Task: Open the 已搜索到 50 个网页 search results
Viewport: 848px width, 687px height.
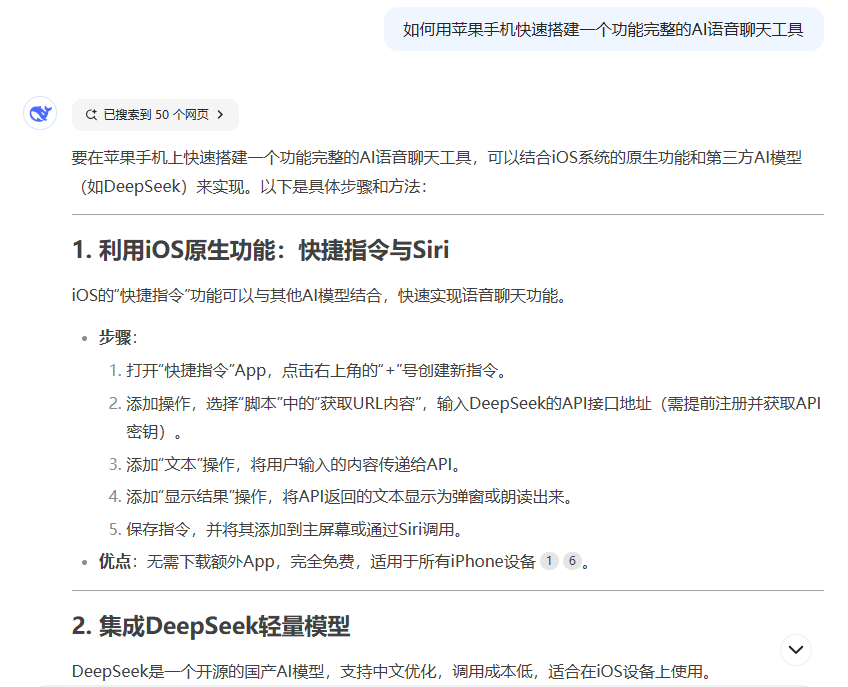Action: pyautogui.click(x=156, y=115)
